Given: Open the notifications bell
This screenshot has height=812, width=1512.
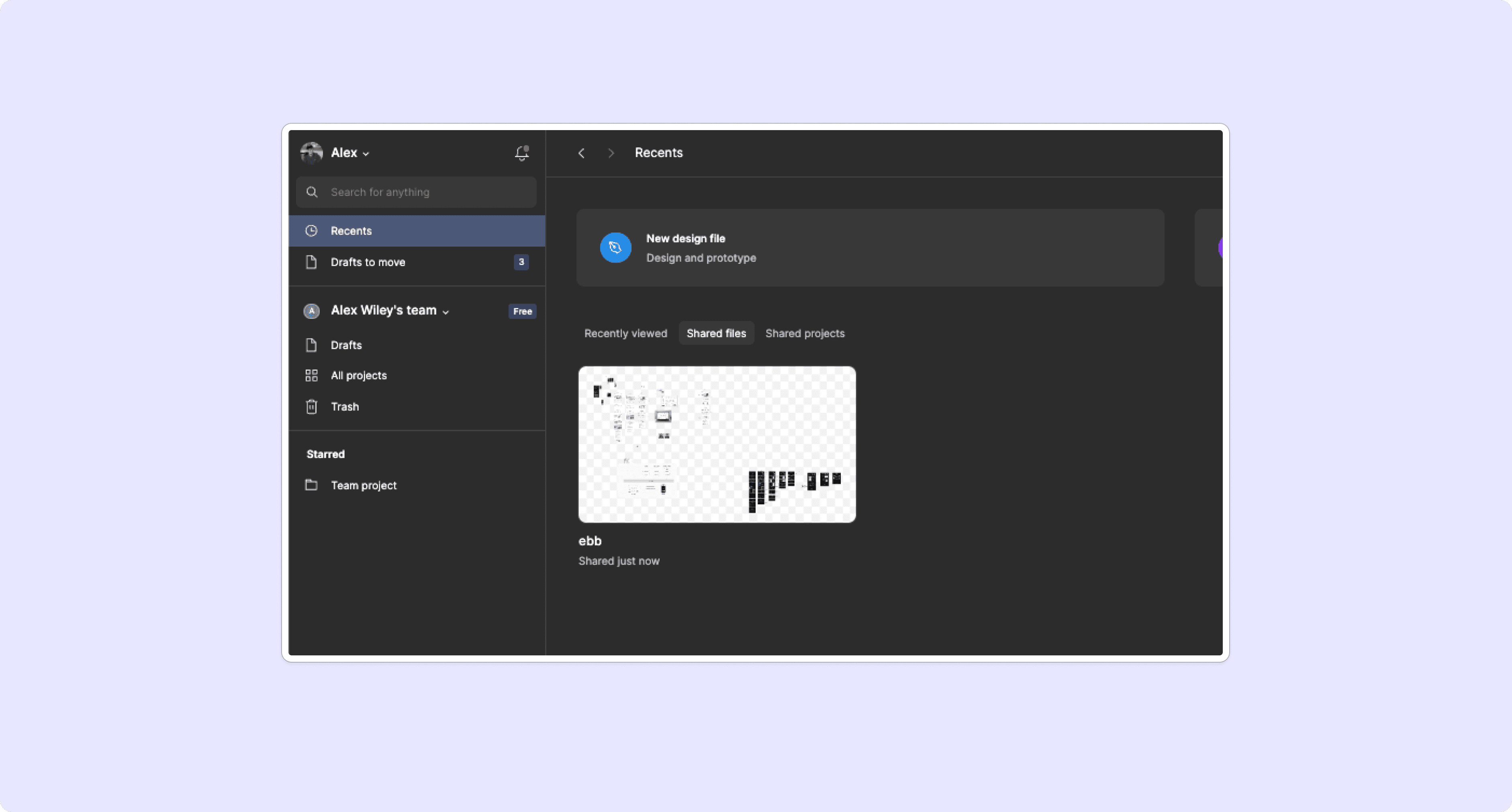Looking at the screenshot, I should tap(521, 153).
